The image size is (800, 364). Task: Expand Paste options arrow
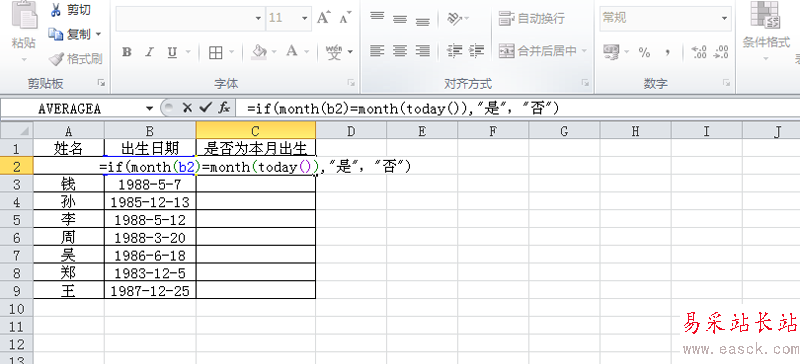point(24,60)
